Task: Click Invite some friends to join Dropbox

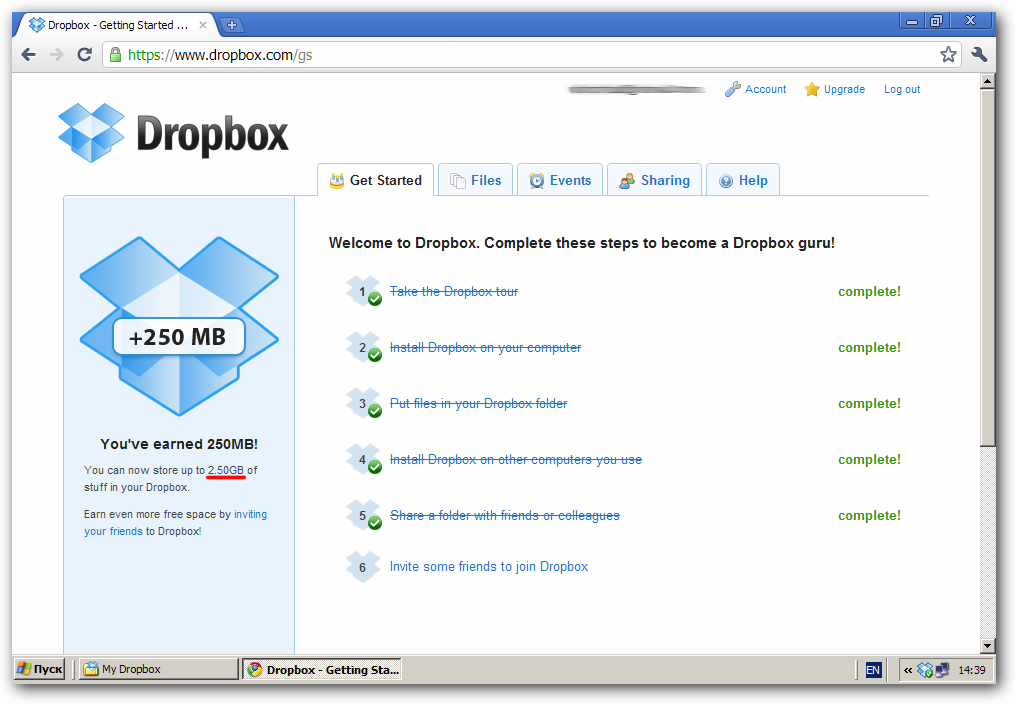Action: pyautogui.click(x=489, y=567)
